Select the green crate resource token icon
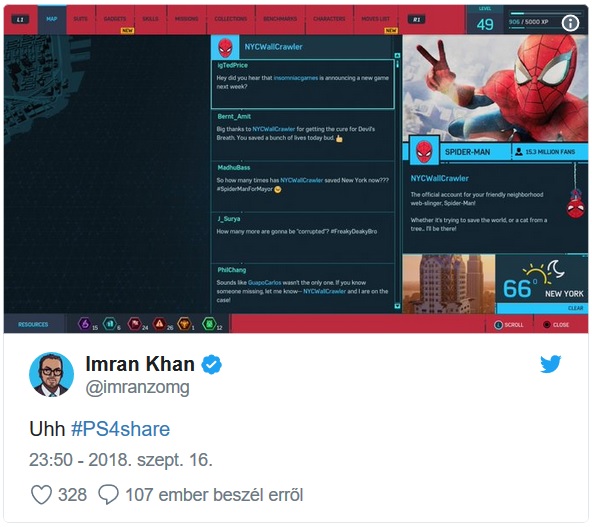Viewport: 592px width, 527px height. click(x=209, y=324)
